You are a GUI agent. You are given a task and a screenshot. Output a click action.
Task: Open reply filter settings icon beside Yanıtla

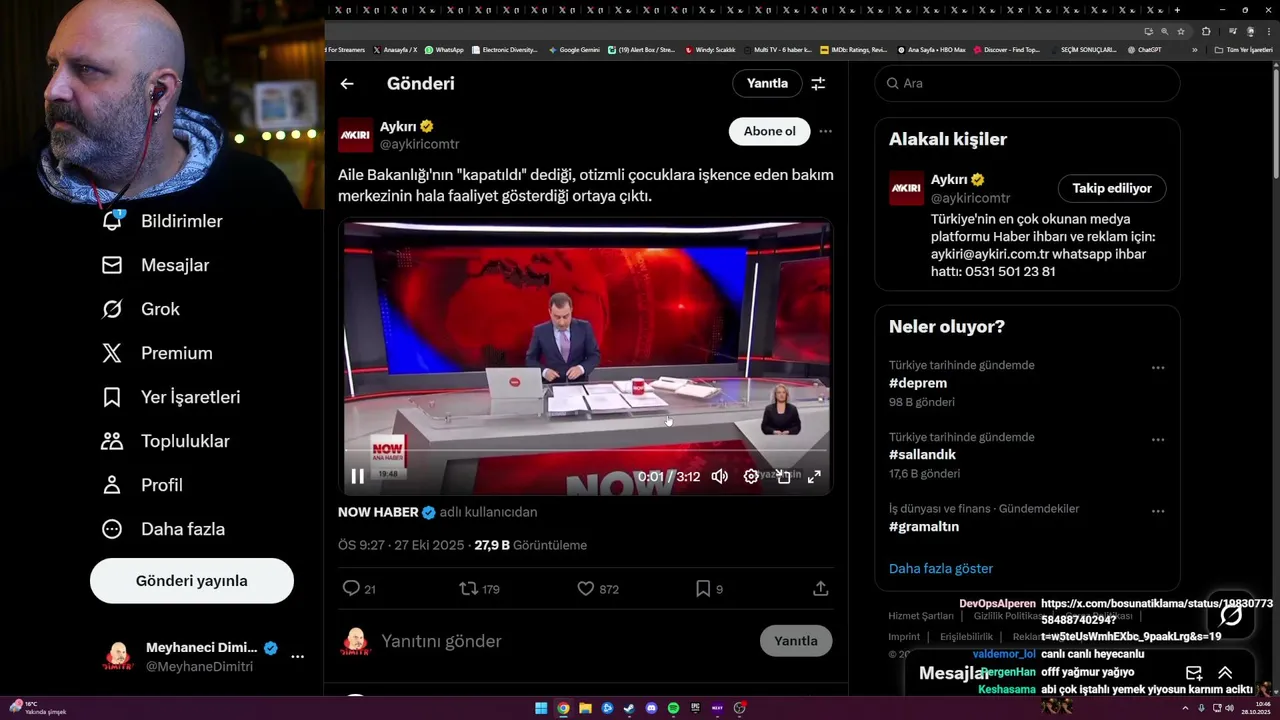click(x=818, y=84)
